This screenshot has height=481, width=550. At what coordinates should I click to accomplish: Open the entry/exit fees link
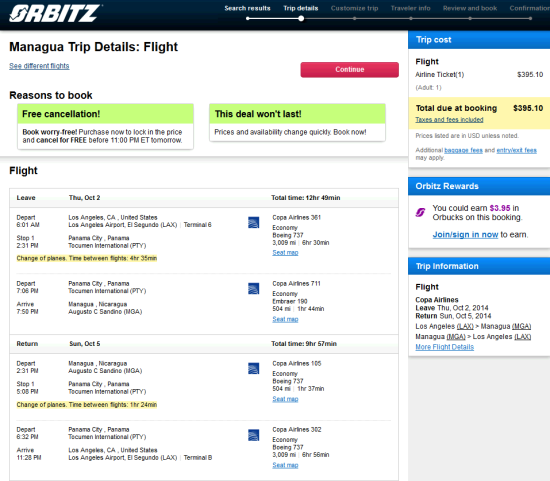tap(517, 150)
